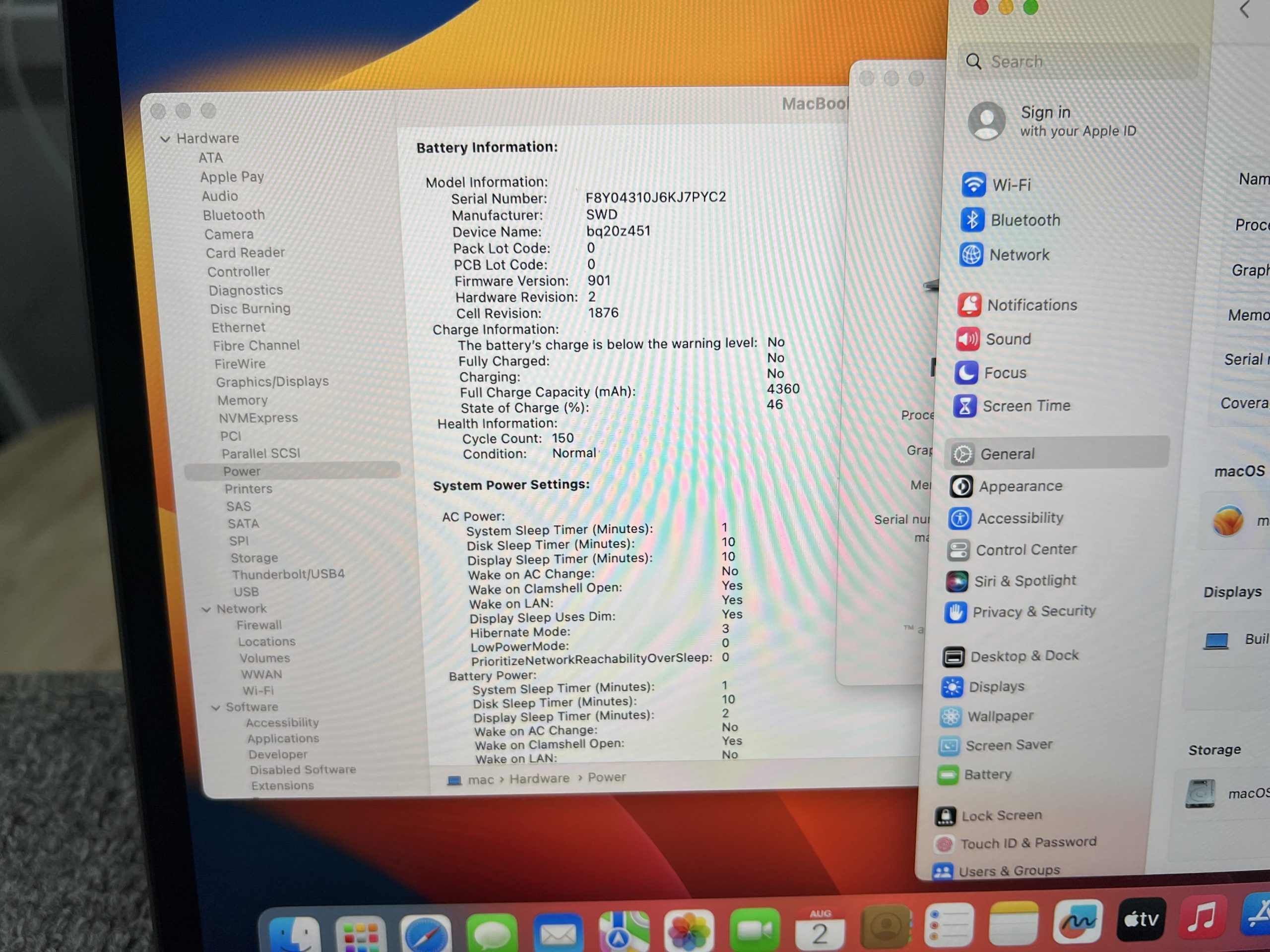Select Storage under Hardware

254,558
